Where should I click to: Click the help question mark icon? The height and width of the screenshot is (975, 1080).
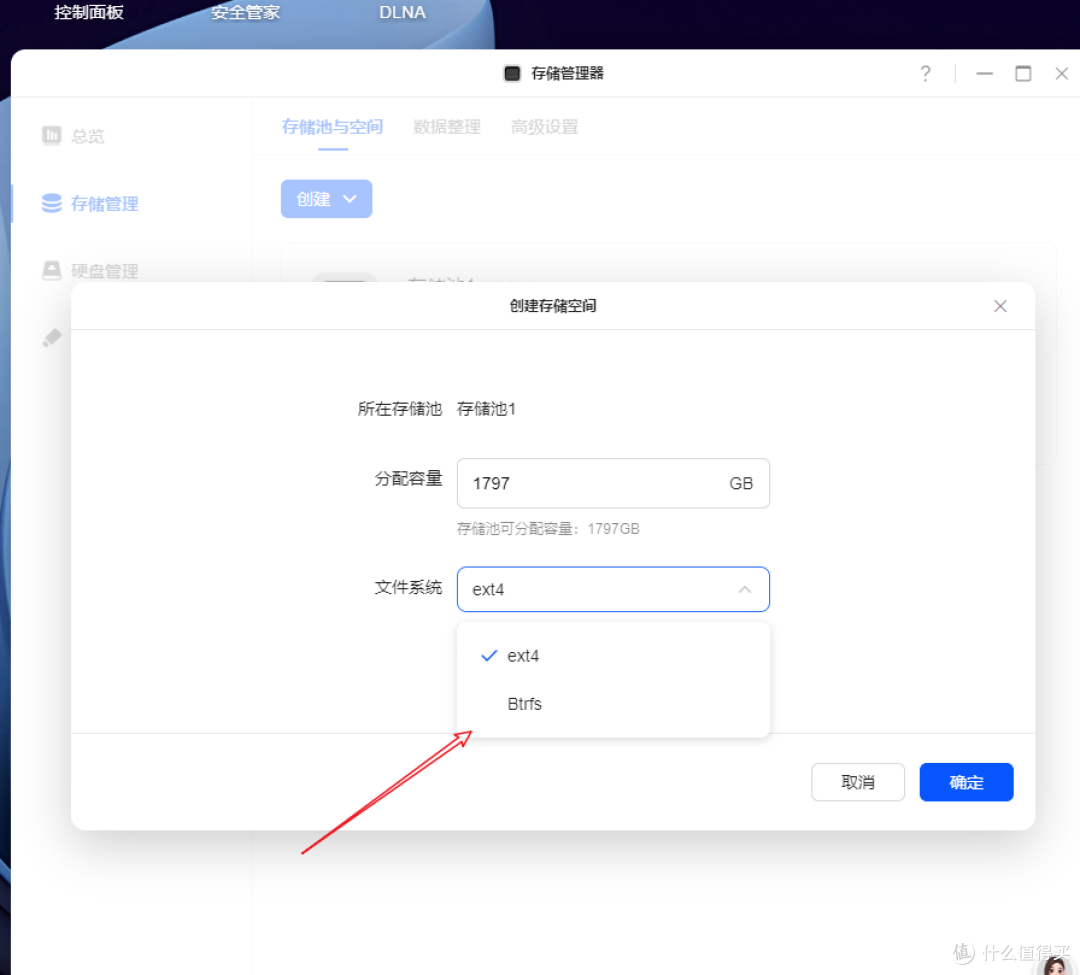click(925, 73)
